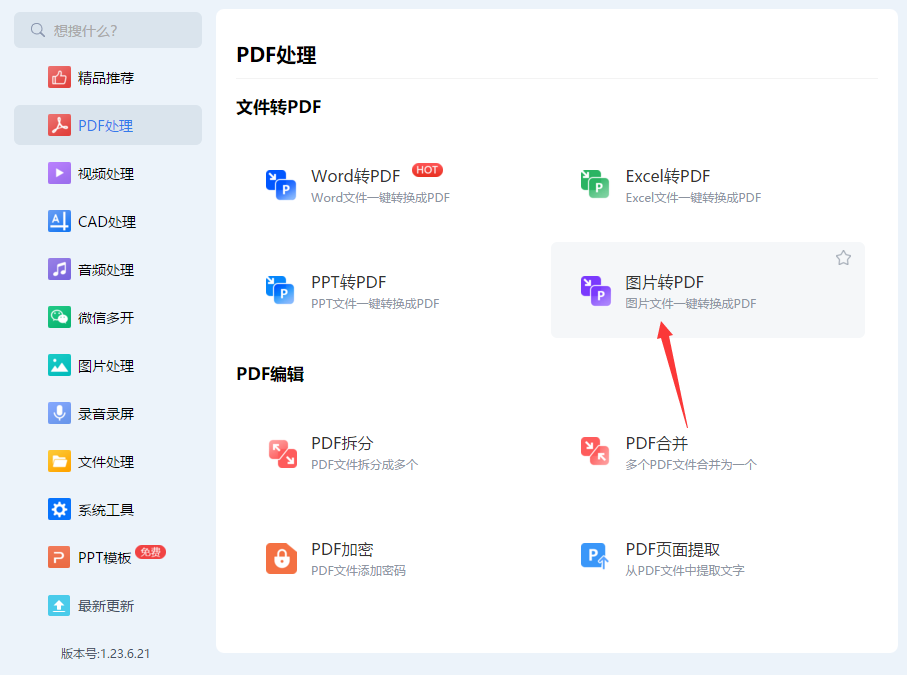
Task: Click the PPT转PDF icon
Action: [281, 290]
